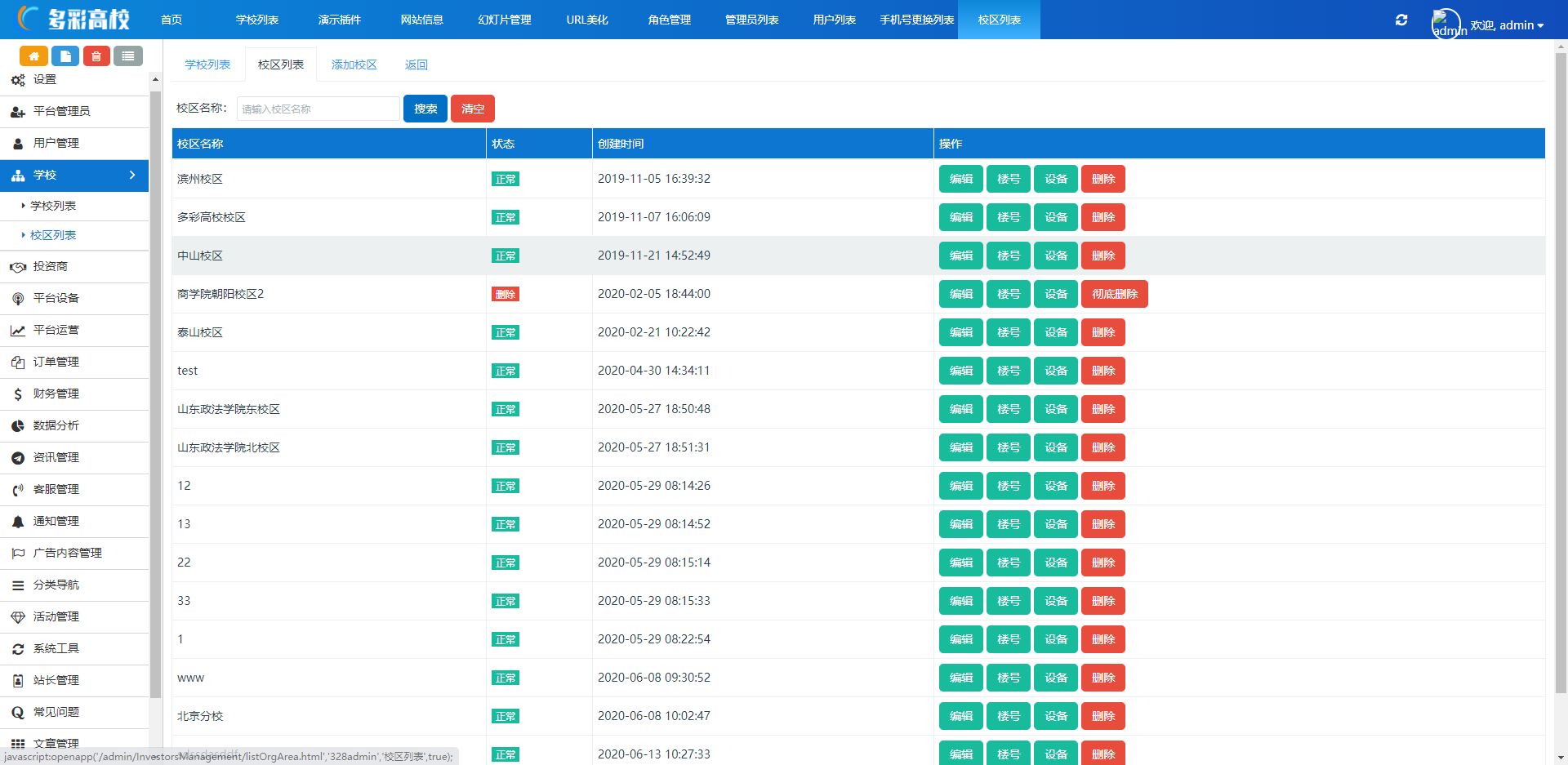The height and width of the screenshot is (765, 1568).
Task: Click the blue 搜索 button
Action: coord(425,109)
